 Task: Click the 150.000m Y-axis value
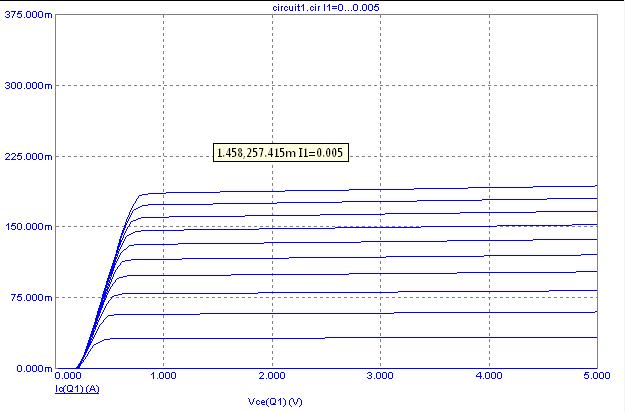coord(28,227)
